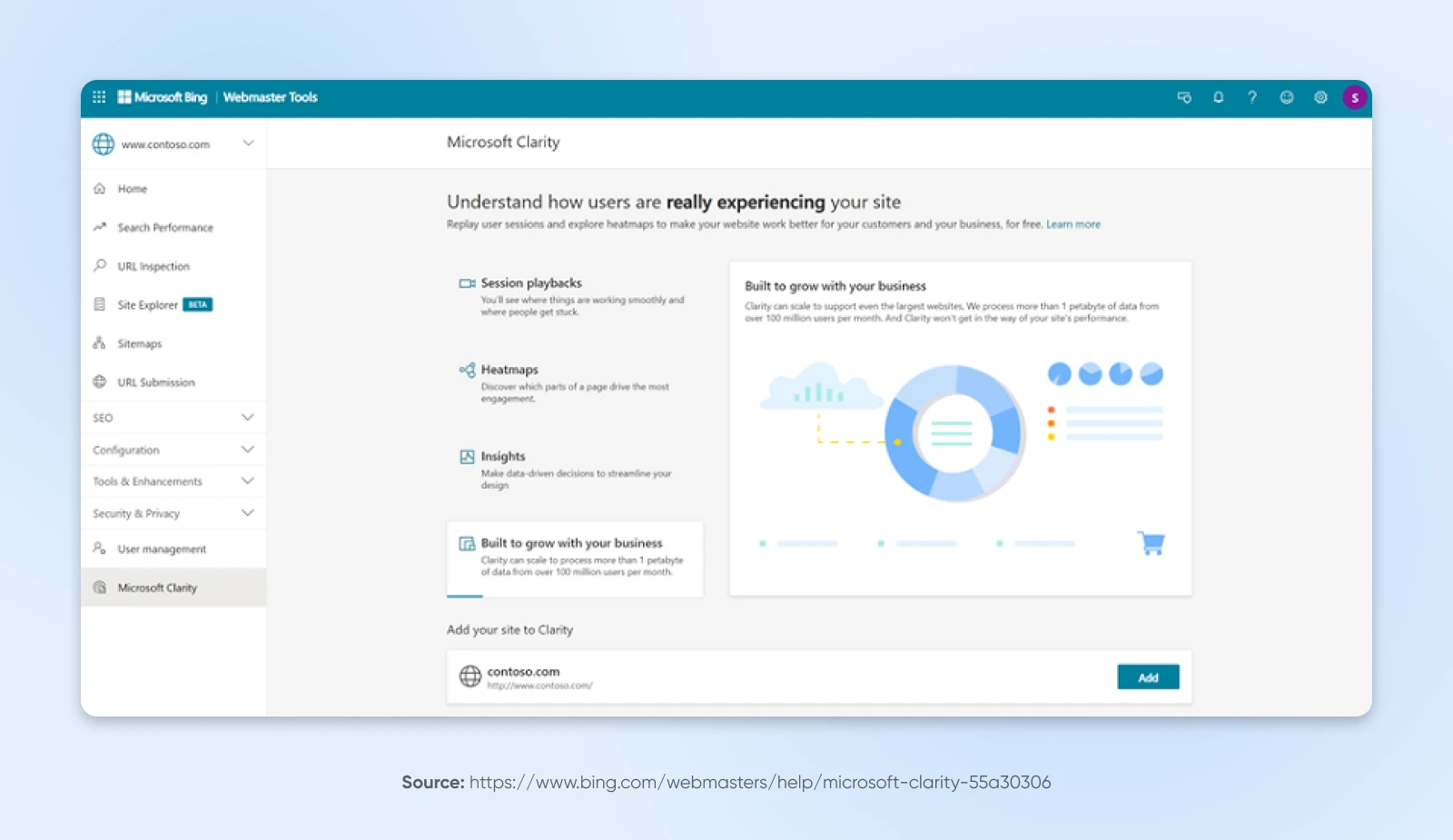Open the settings gear icon

tap(1321, 97)
